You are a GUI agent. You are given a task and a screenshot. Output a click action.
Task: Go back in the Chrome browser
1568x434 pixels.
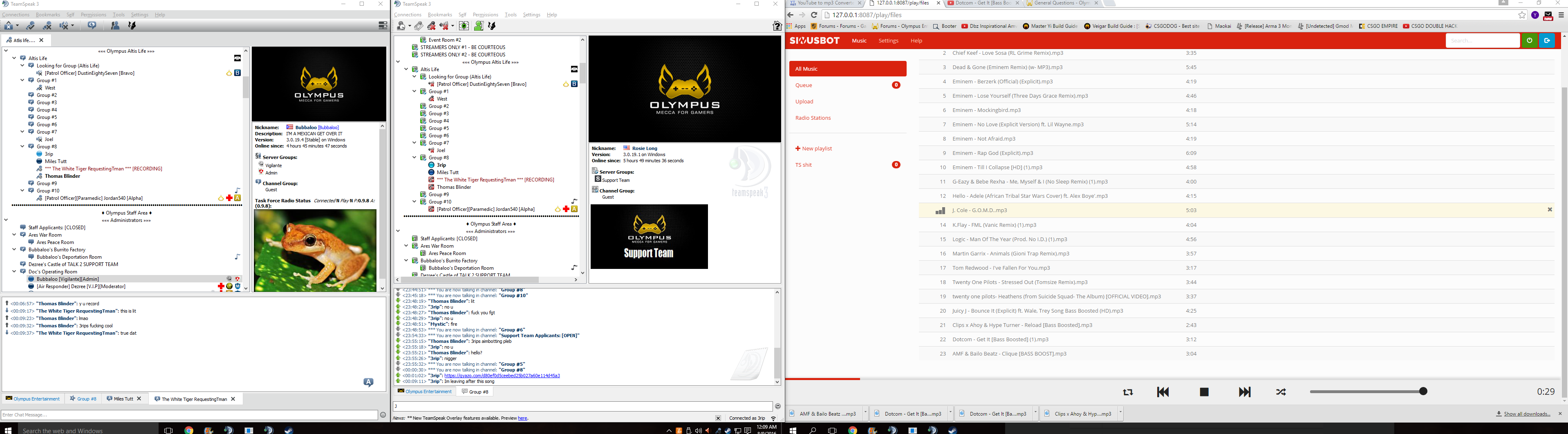(x=791, y=15)
